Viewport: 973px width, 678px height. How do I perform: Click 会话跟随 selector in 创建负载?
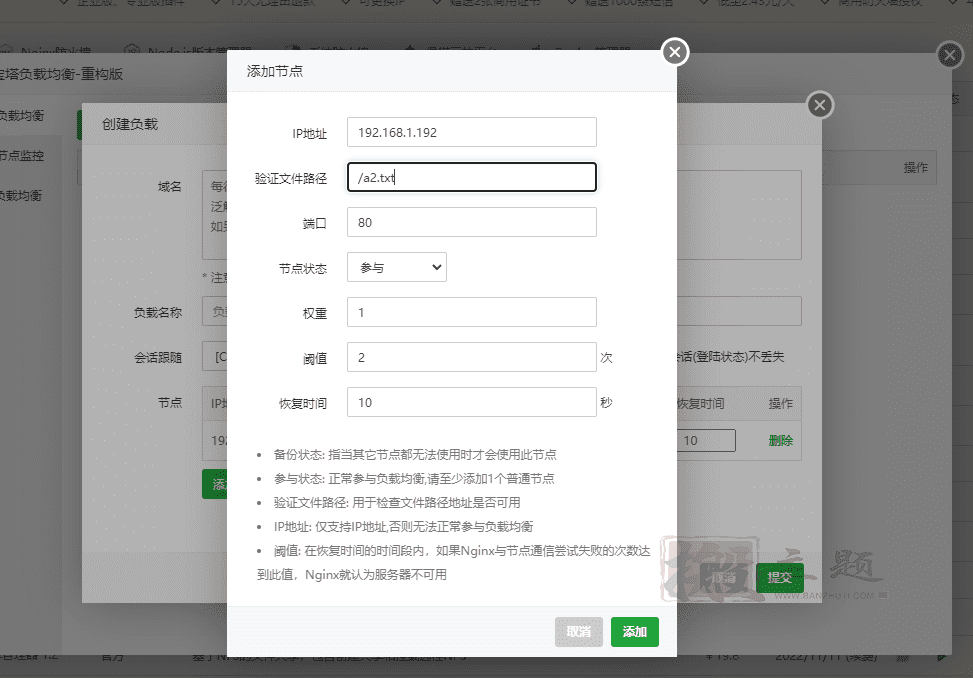pos(214,357)
